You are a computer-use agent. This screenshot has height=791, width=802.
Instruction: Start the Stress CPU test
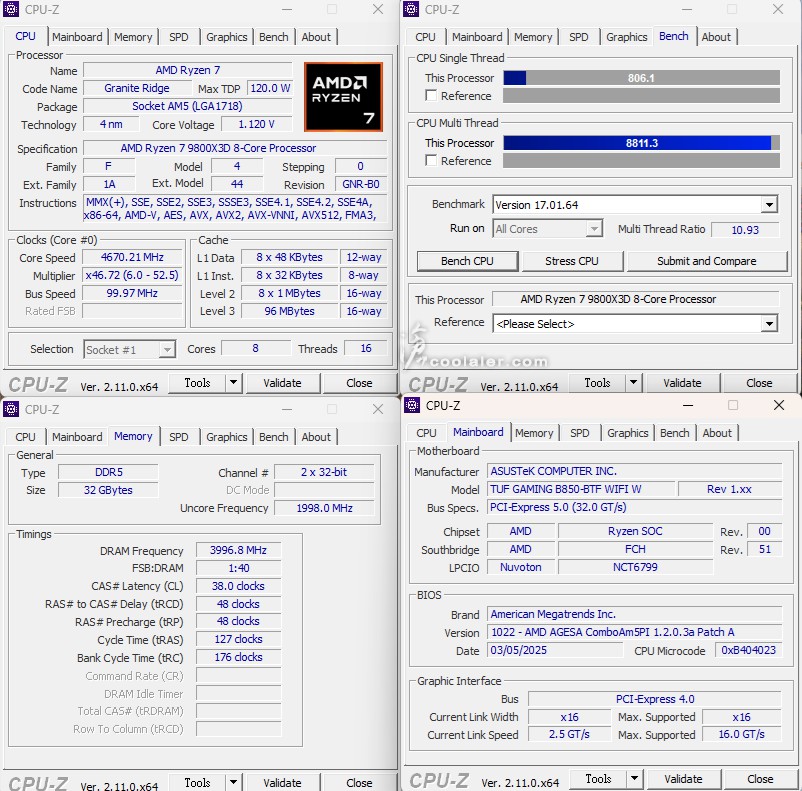[572, 261]
